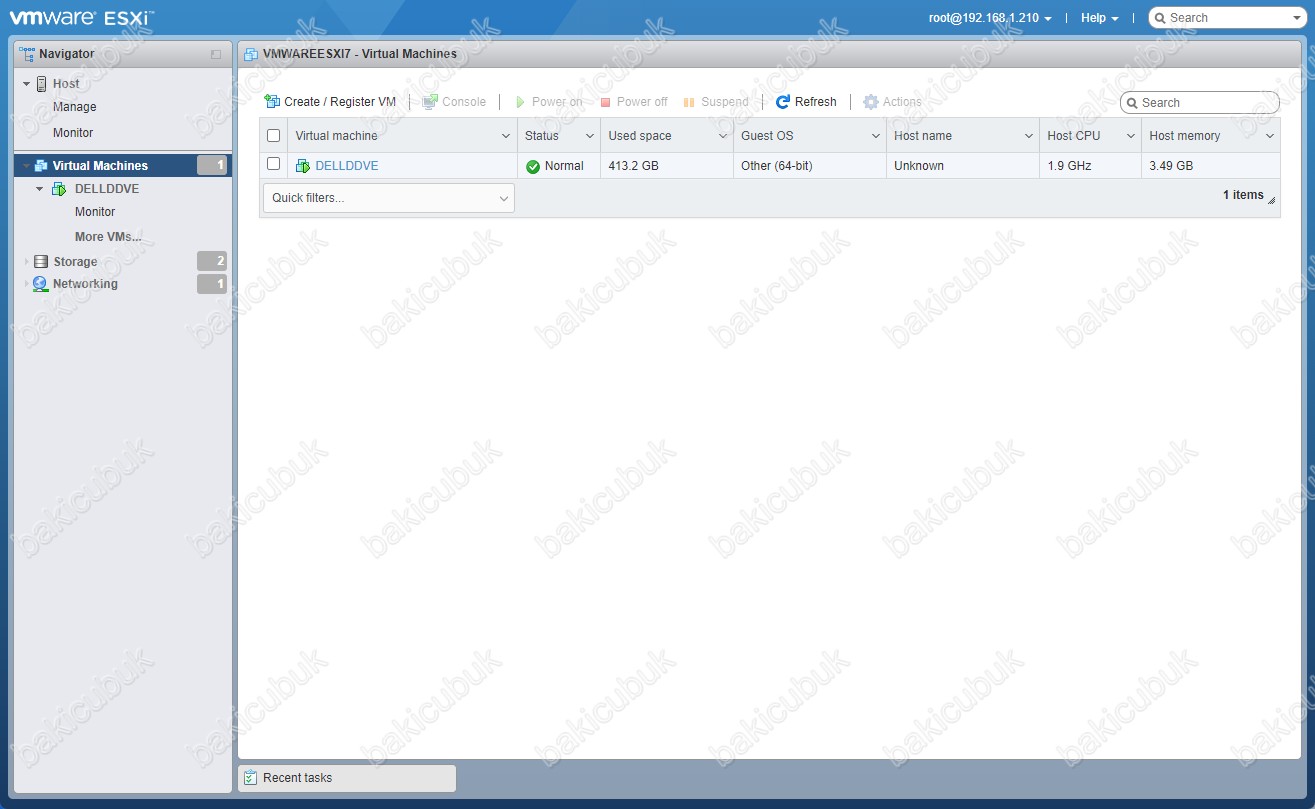This screenshot has height=809, width=1315.
Task: Click the 413.2 GB used space cell
Action: click(666, 166)
